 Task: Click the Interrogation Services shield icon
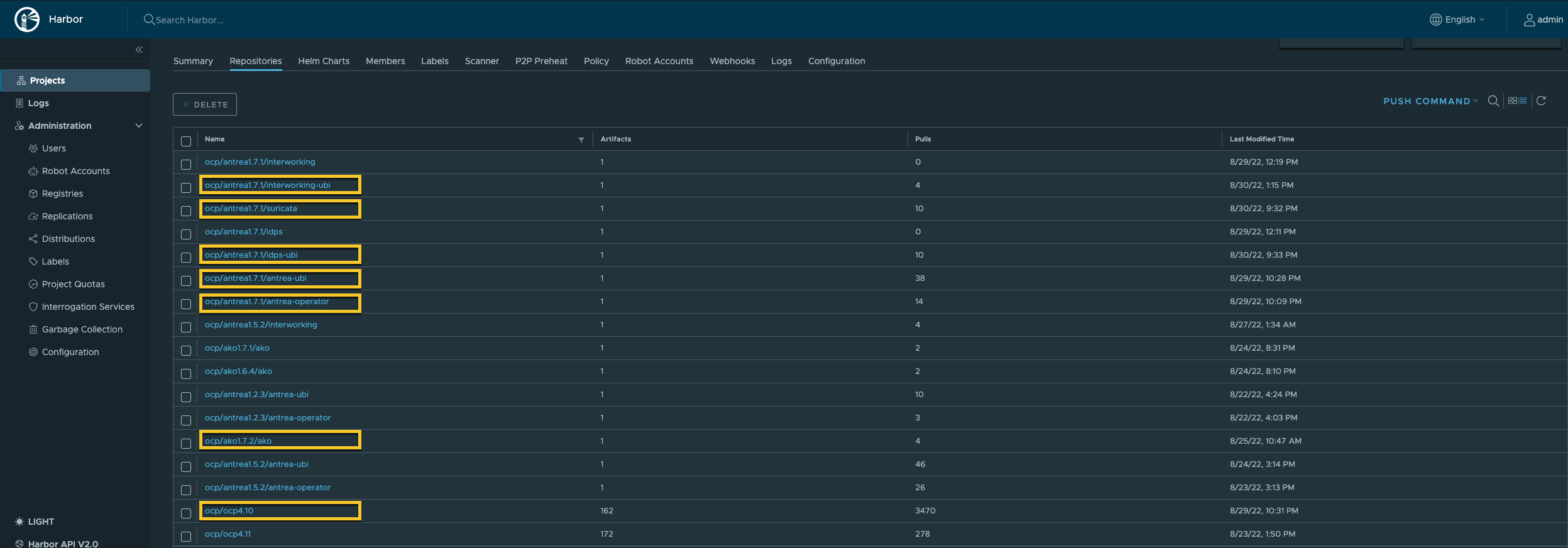point(33,307)
